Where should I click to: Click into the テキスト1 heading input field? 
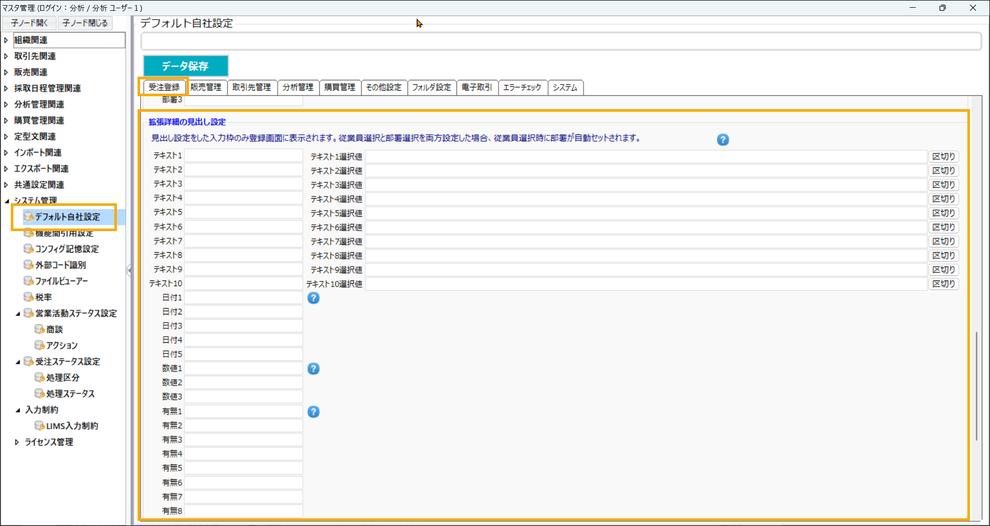[x=243, y=156]
